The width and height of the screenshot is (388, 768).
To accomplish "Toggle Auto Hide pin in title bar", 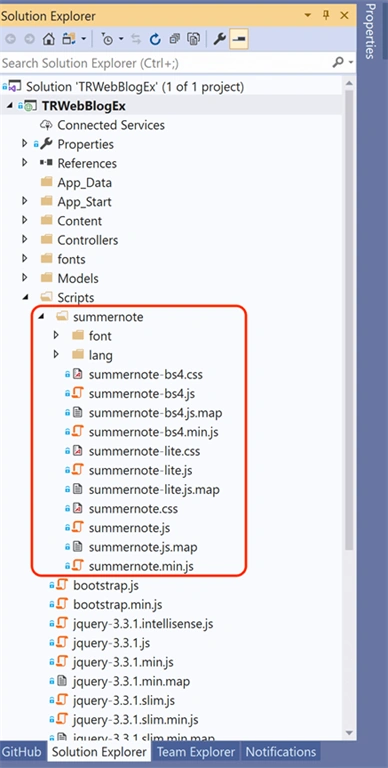I will (x=326, y=16).
